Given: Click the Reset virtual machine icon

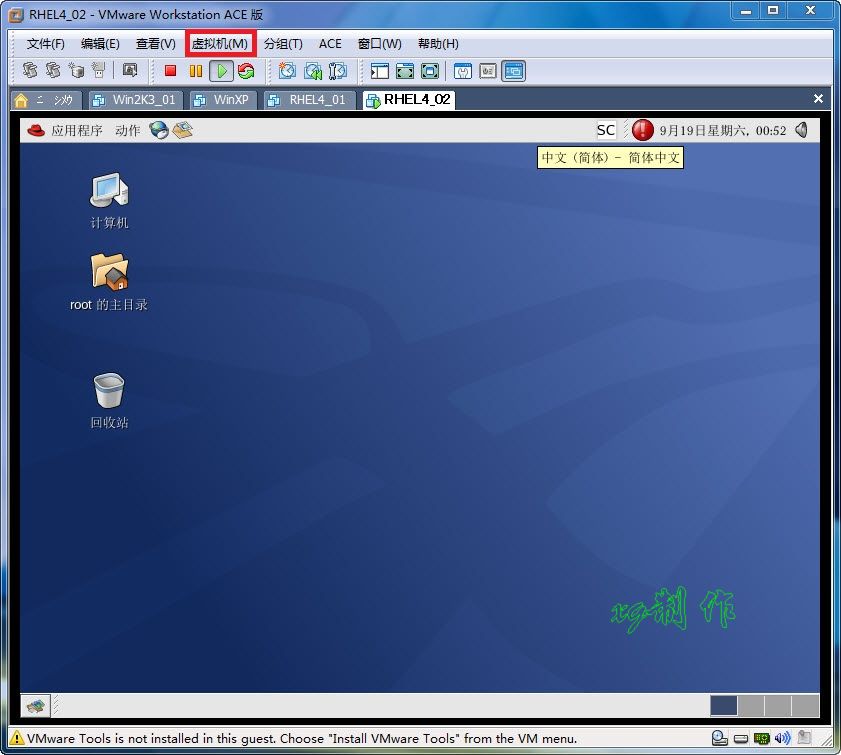Looking at the screenshot, I should click(x=246, y=71).
